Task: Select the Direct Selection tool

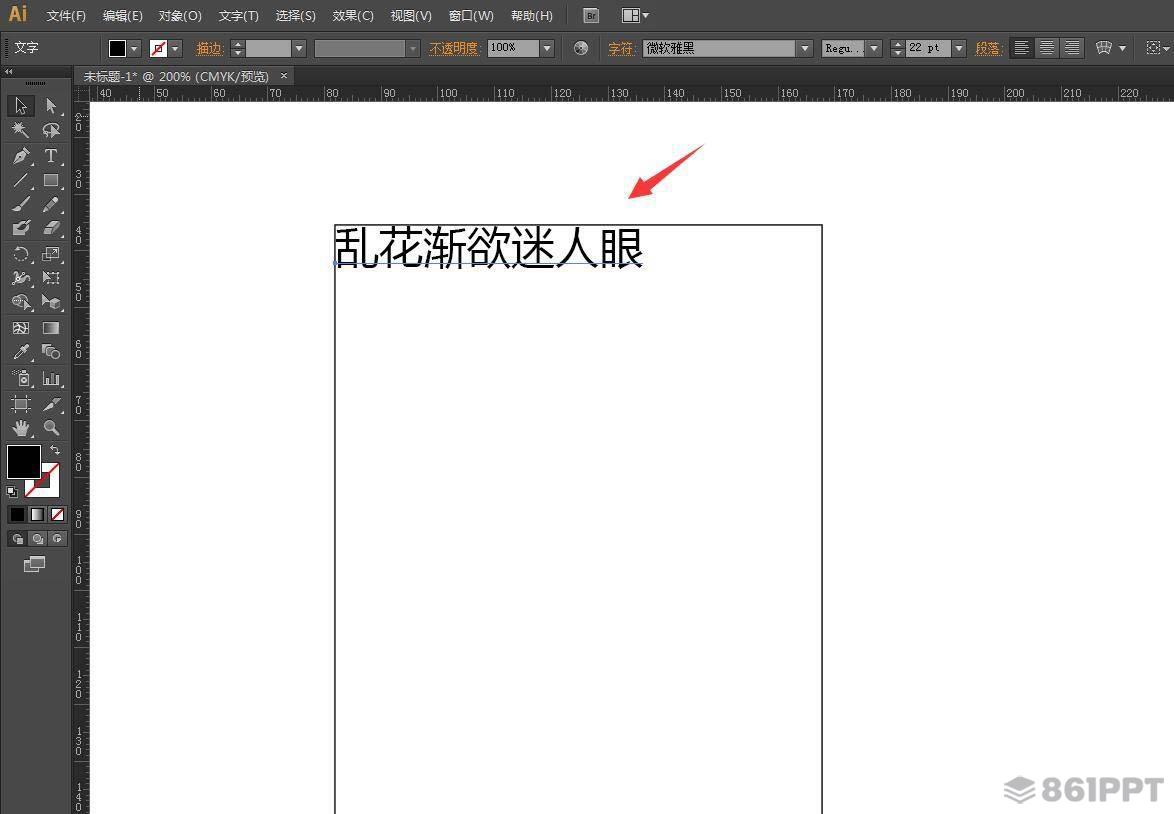Action: 51,106
